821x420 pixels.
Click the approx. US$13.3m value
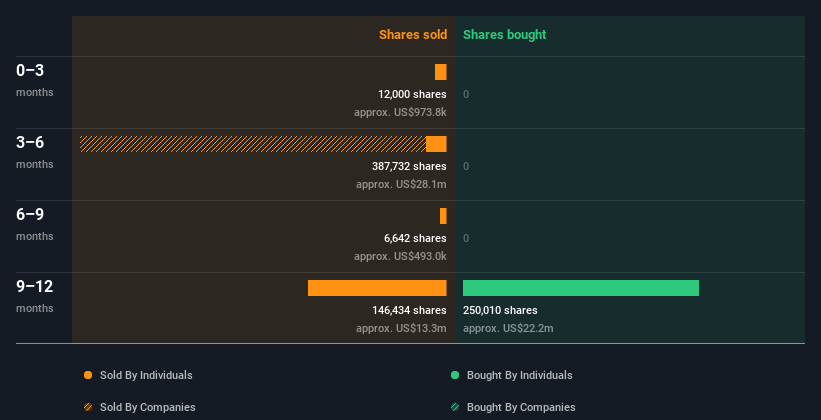pyautogui.click(x=401, y=328)
